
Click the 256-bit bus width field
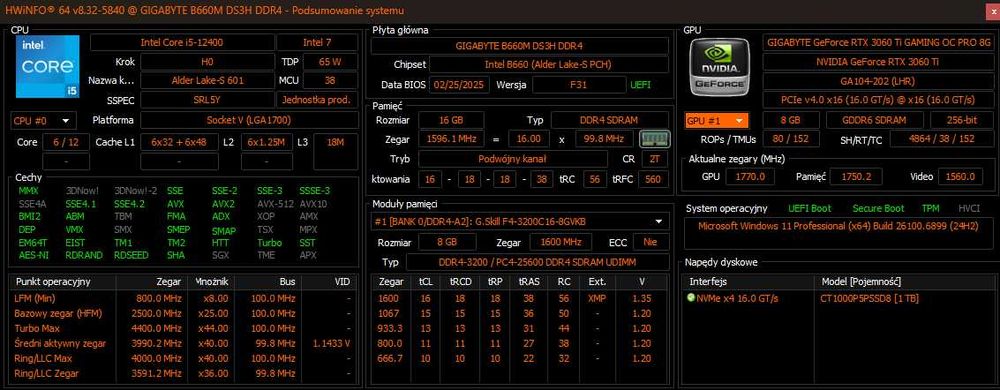tap(962, 120)
